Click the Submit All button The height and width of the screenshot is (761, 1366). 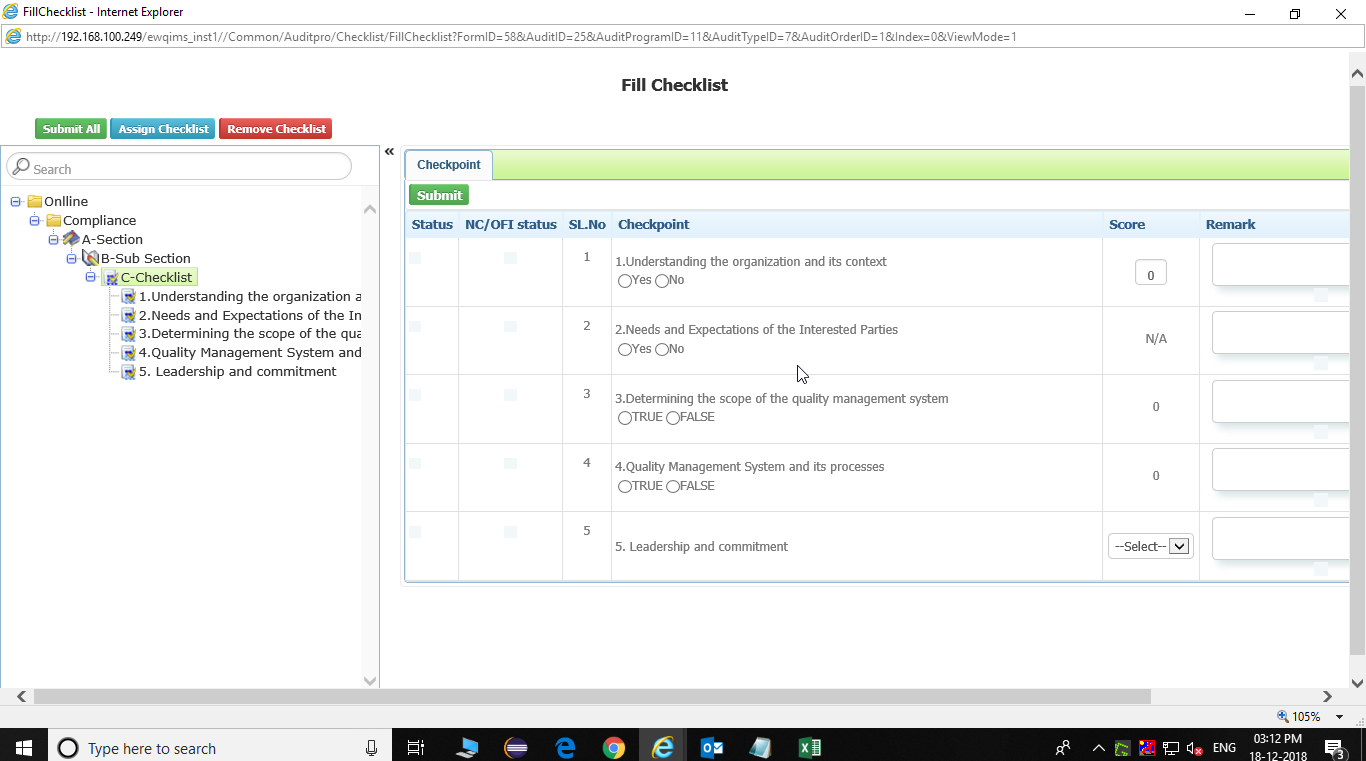[71, 129]
